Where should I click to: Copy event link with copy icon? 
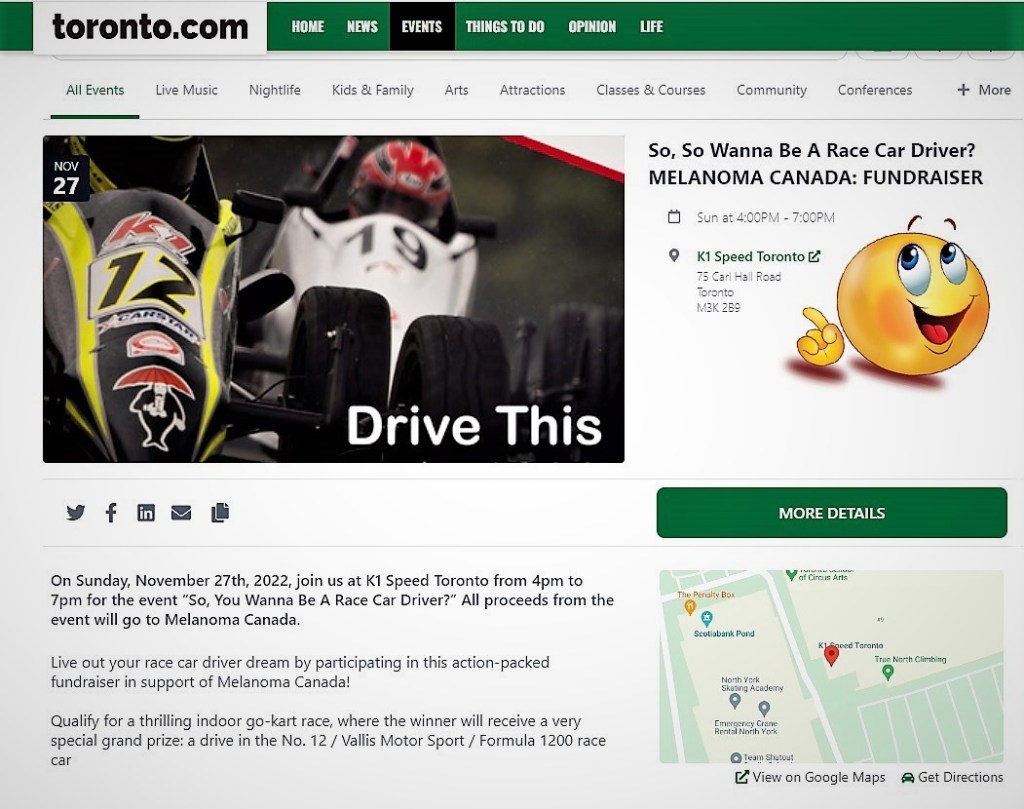point(220,513)
